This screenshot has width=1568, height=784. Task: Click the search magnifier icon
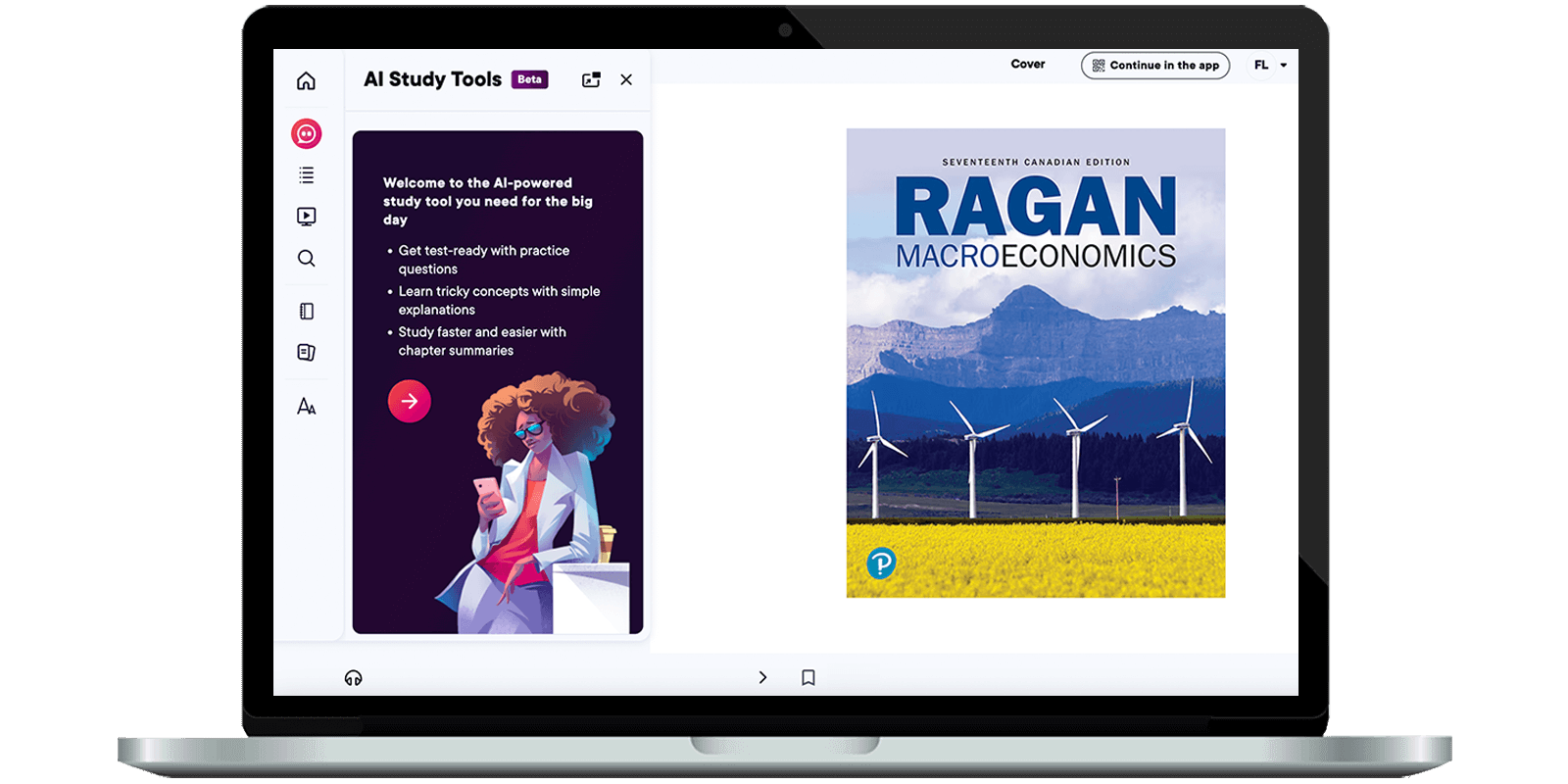[x=307, y=259]
